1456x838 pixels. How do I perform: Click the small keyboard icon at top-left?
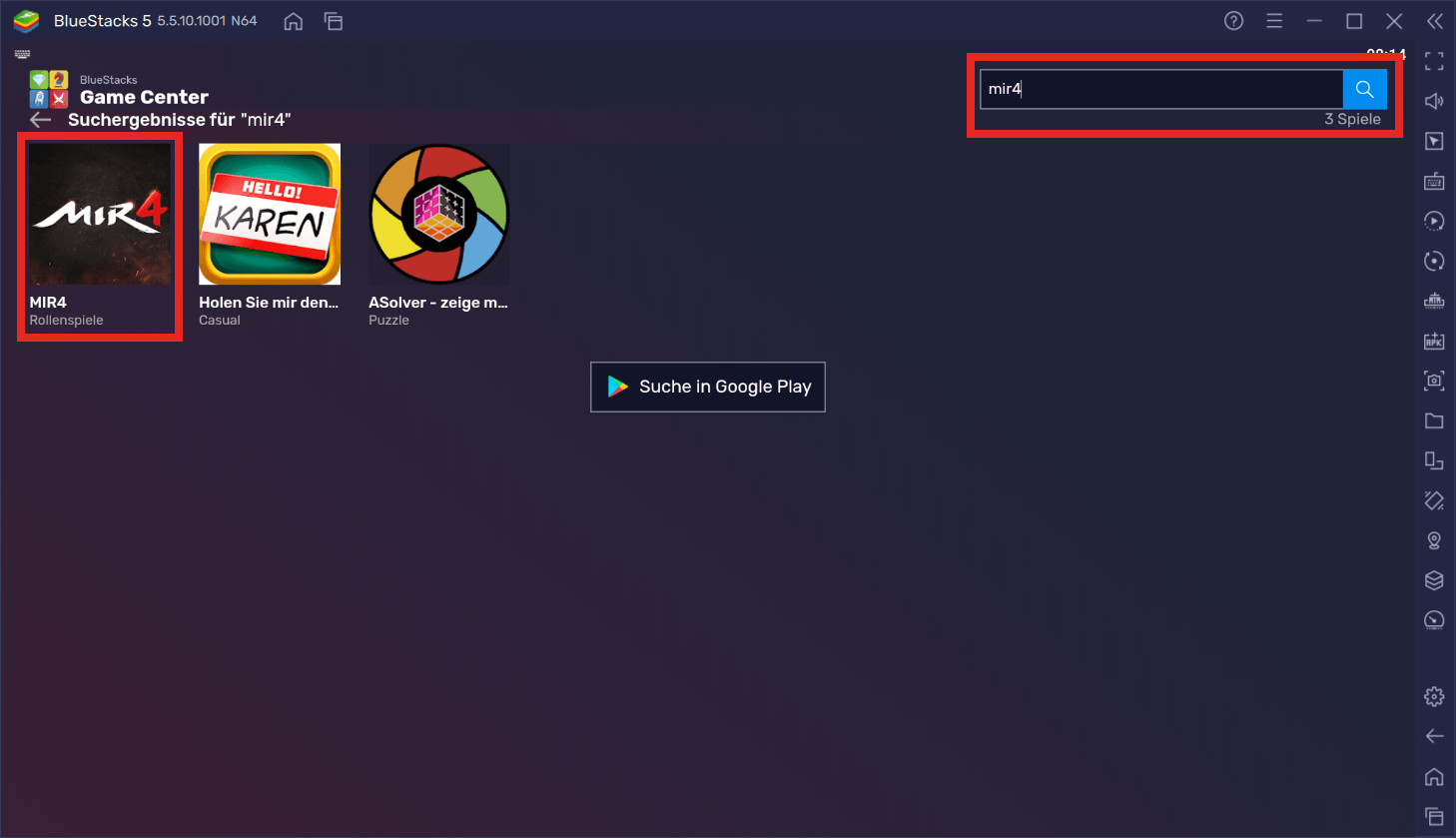tap(22, 55)
